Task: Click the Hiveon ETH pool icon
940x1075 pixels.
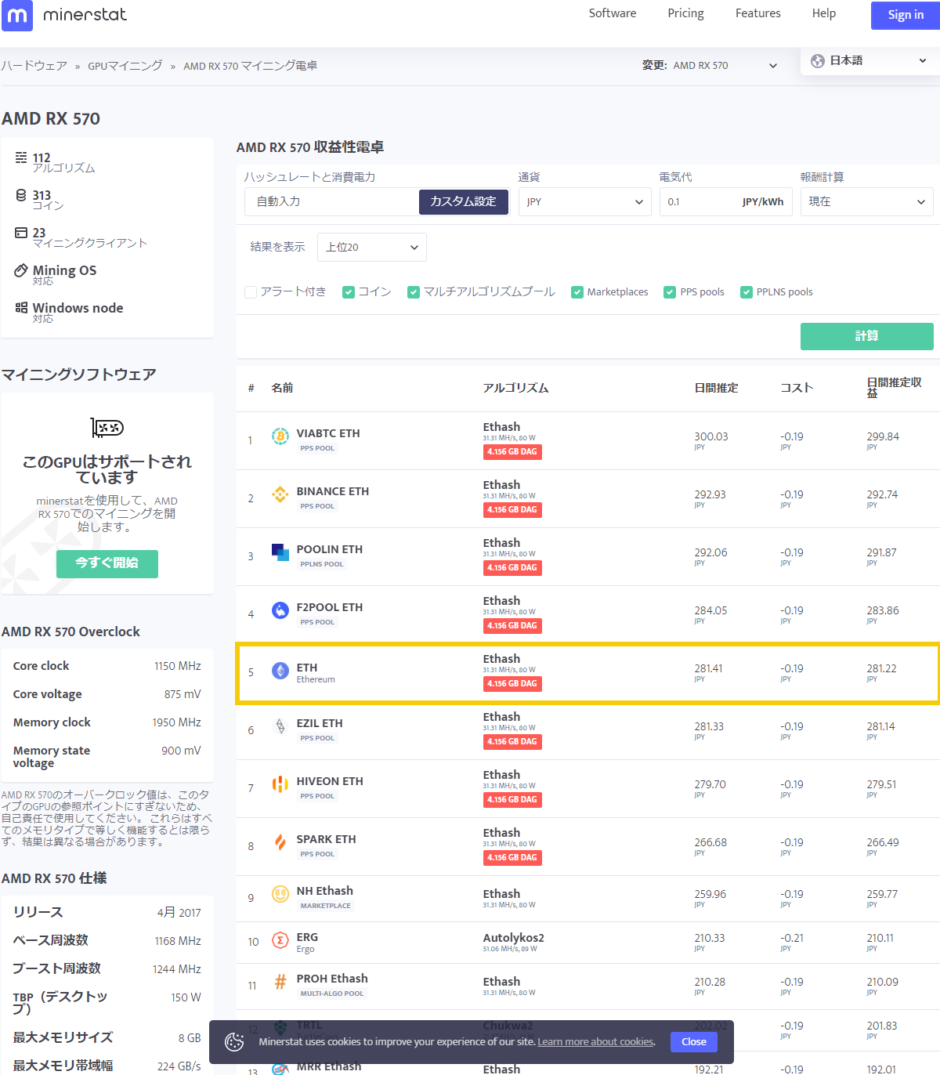Action: [280, 785]
